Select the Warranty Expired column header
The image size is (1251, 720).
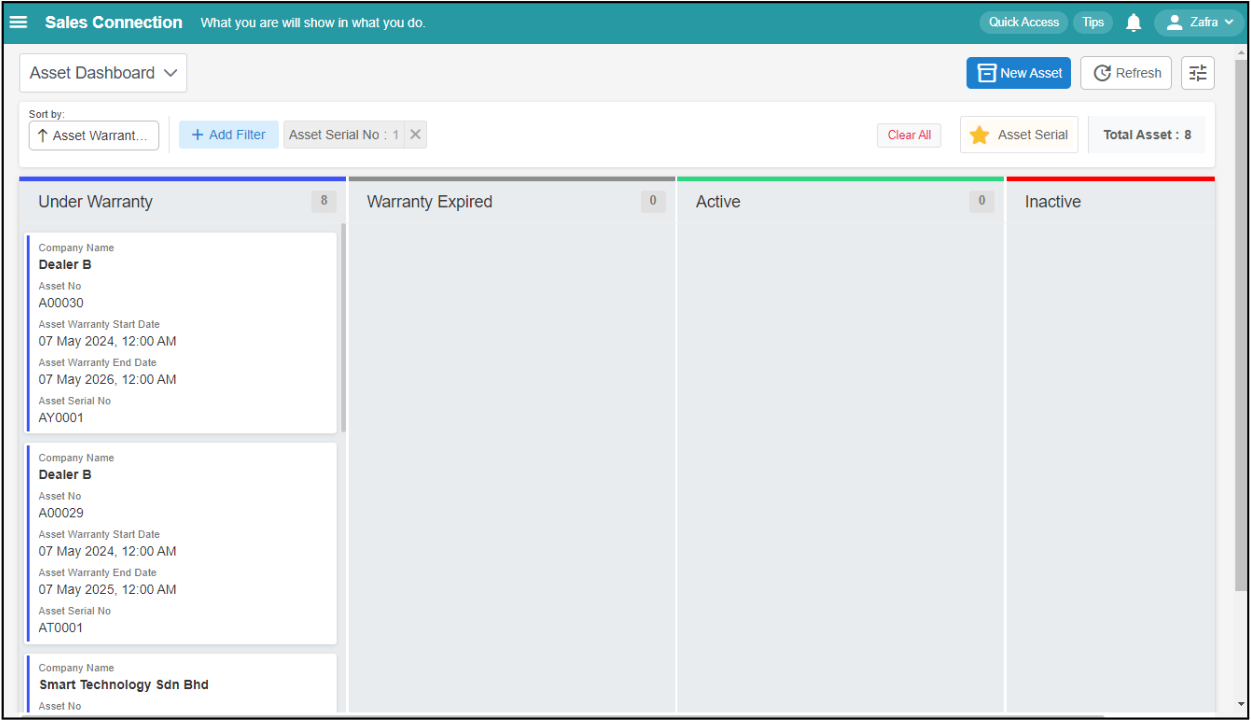[512, 201]
